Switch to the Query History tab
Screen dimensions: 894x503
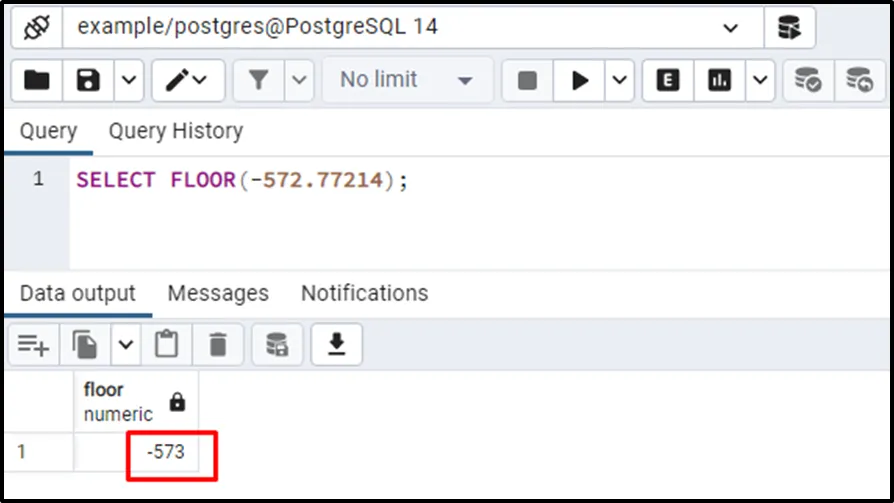(x=176, y=131)
